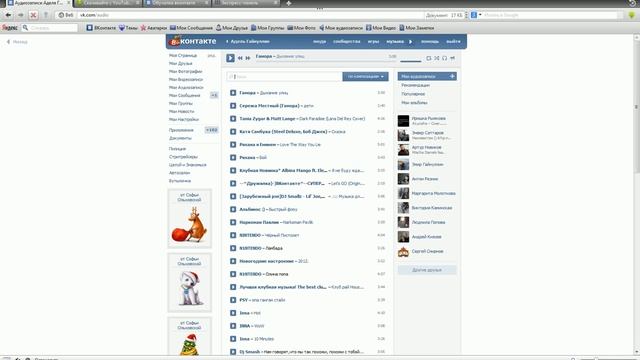Skip to the next track in the player
This screenshot has width=640, height=360.
[x=248, y=58]
